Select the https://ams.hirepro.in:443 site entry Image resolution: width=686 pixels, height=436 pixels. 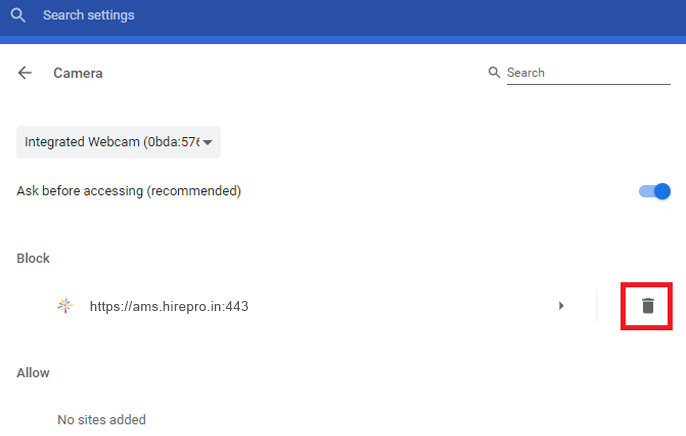click(168, 307)
